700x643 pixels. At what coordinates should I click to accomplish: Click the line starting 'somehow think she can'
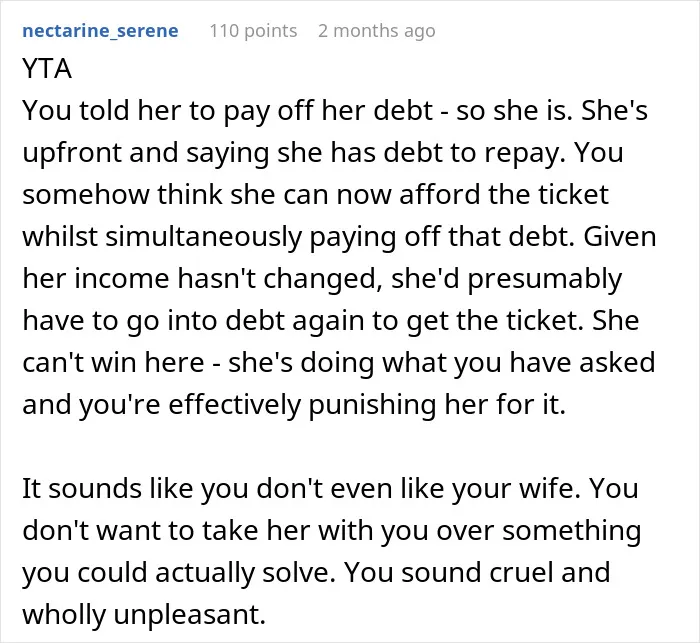tap(316, 194)
